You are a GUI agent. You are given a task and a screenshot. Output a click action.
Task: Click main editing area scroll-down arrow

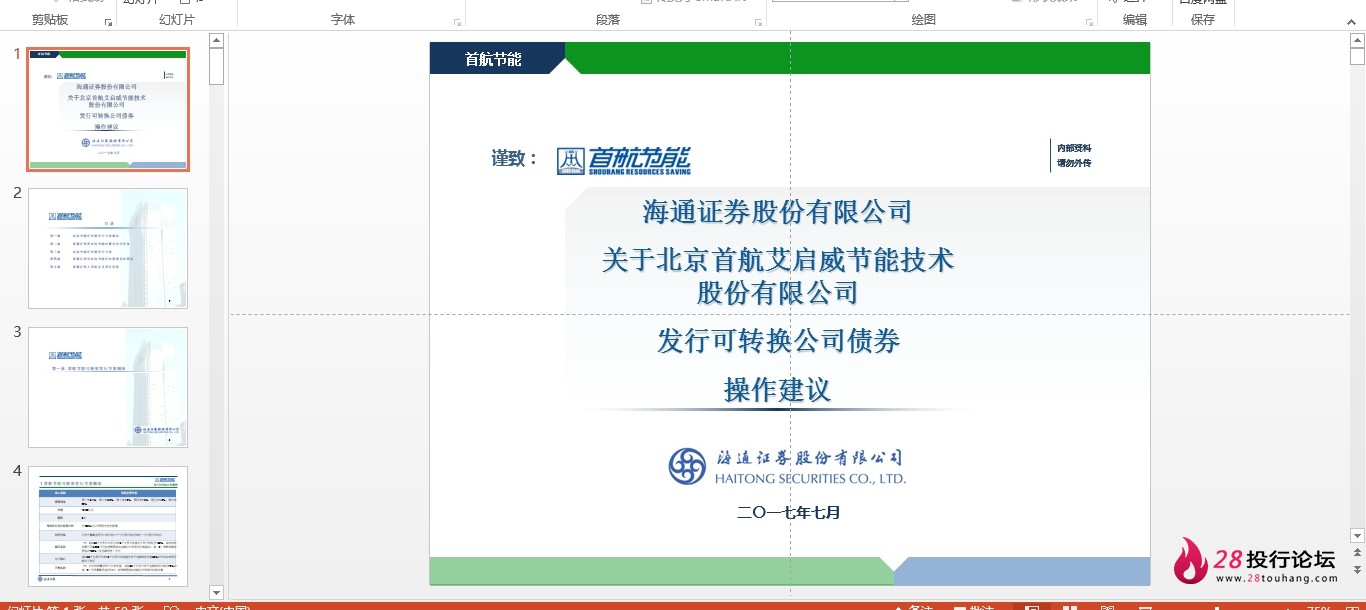pos(1357,536)
